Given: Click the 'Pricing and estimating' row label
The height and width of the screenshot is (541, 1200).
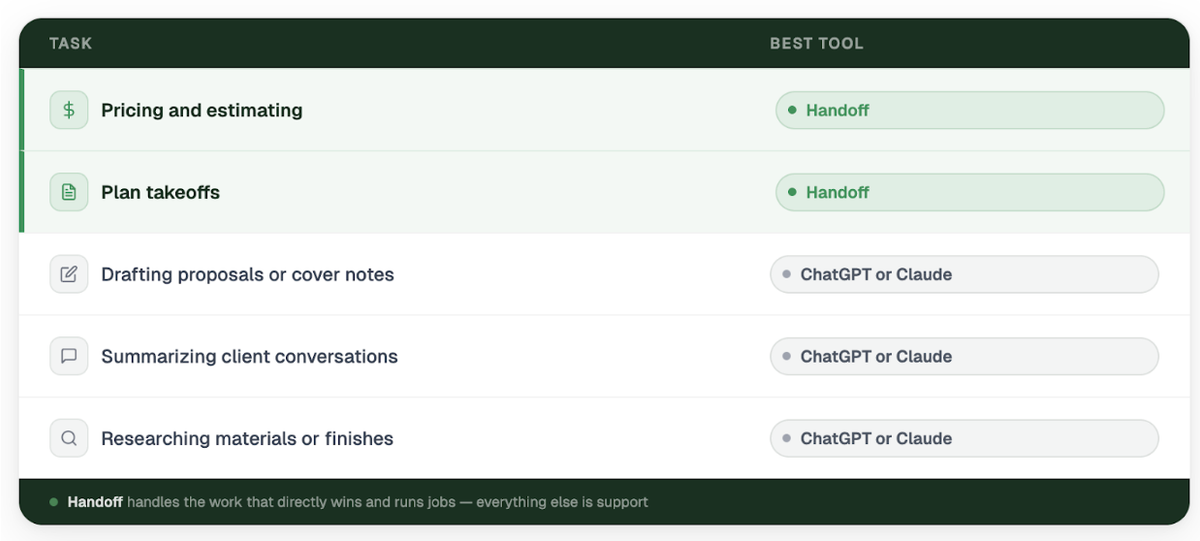Looking at the screenshot, I should pos(202,110).
